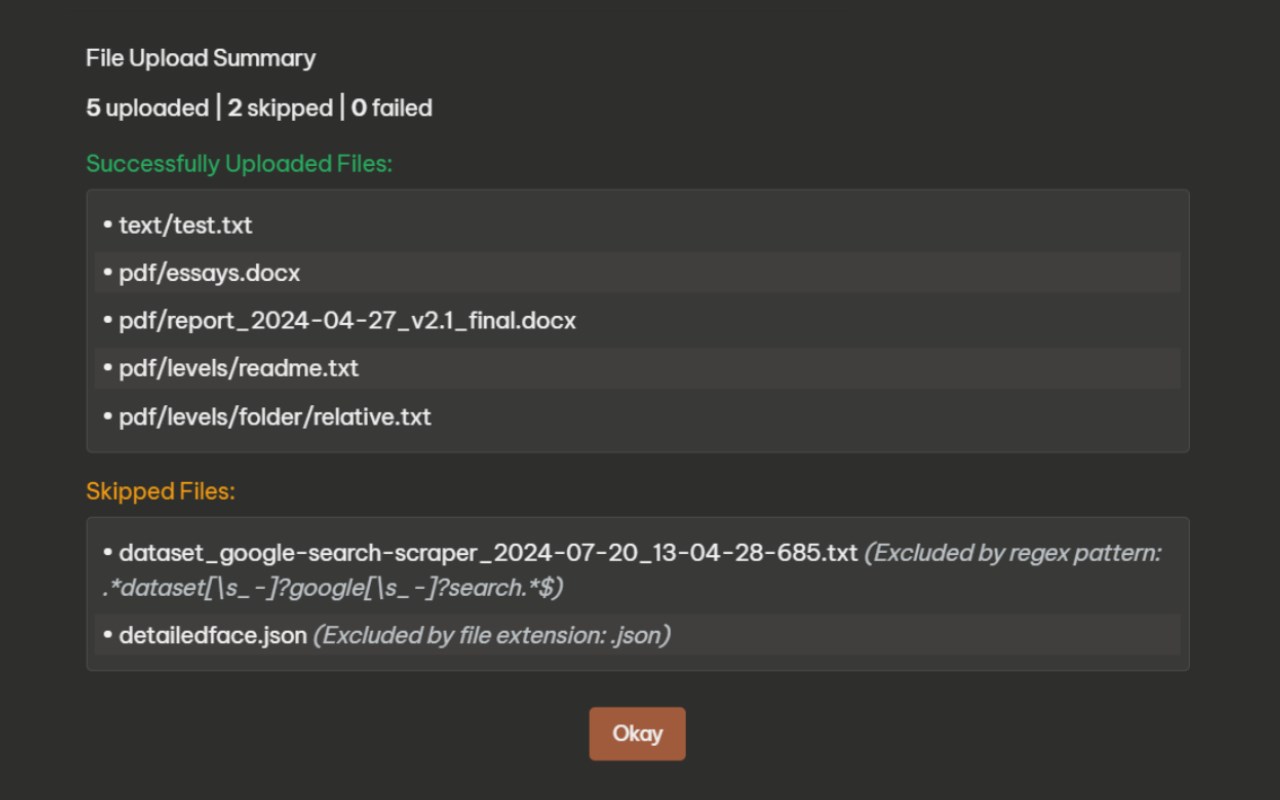Click the "Excluded by regex pattern:" note
Viewport: 1280px width, 800px height.
coord(1013,553)
